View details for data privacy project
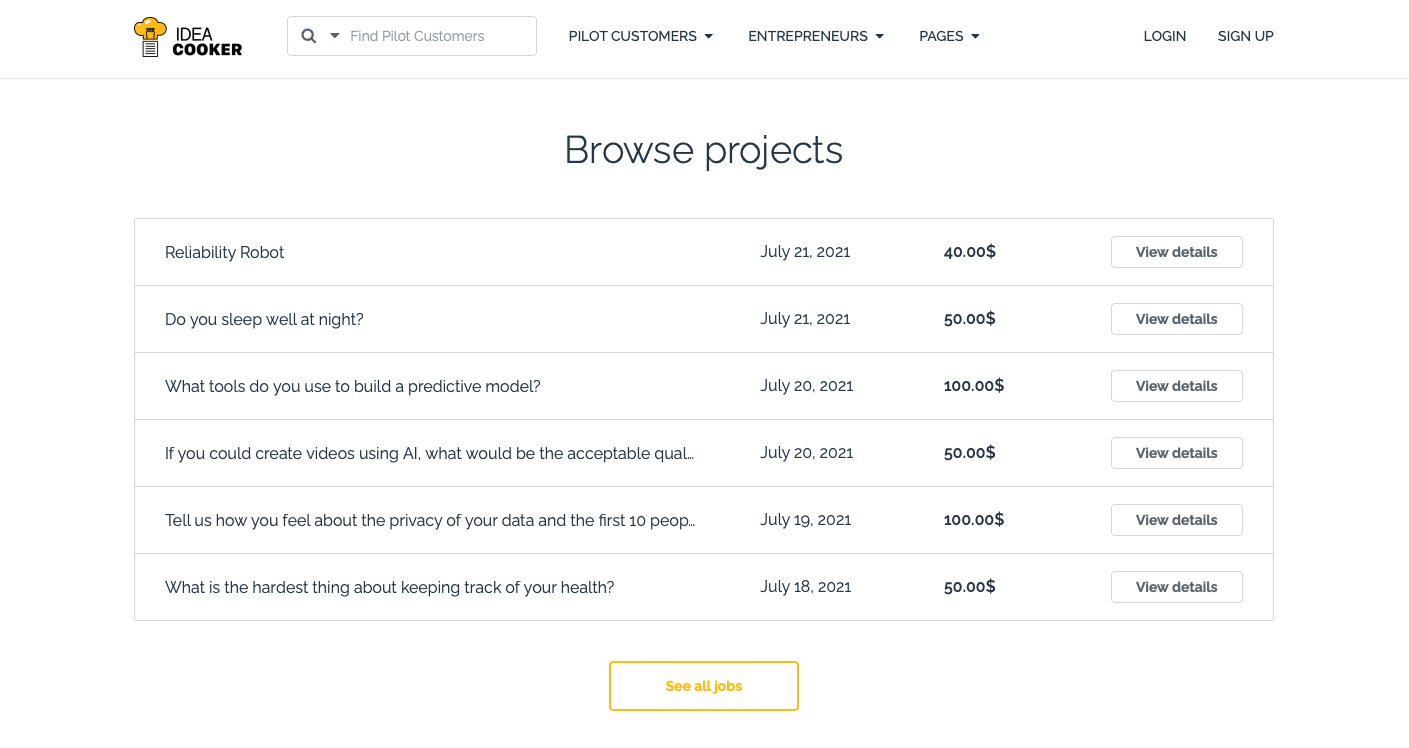1409x748 pixels. click(x=1176, y=520)
